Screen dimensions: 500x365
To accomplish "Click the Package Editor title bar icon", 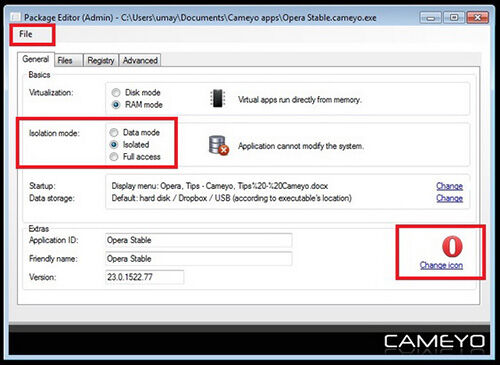I will pos(15,17).
